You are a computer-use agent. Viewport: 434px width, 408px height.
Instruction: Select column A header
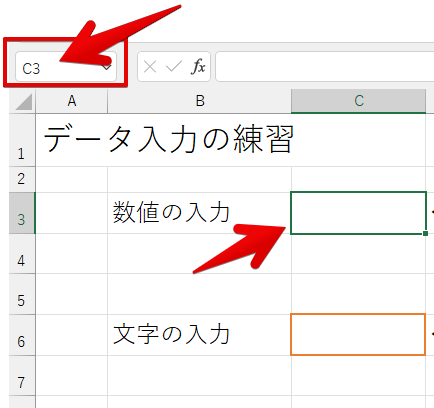[72, 101]
